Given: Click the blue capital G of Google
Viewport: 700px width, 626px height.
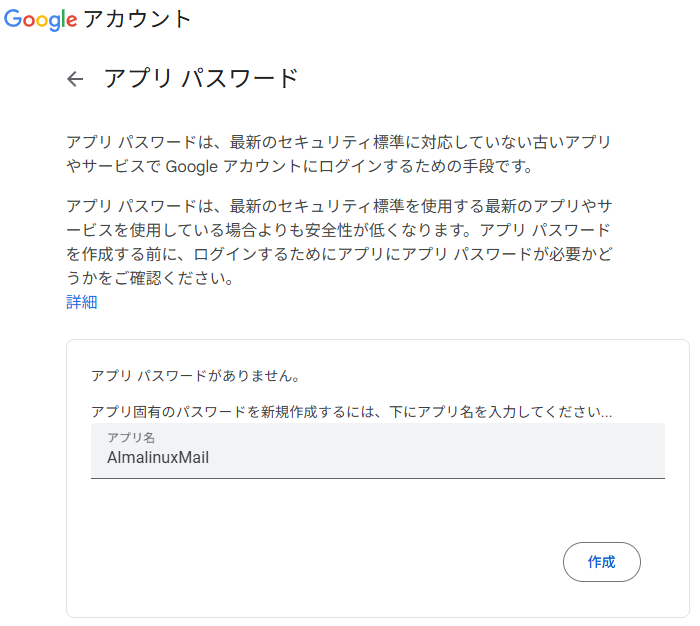Looking at the screenshot, I should (x=12, y=19).
